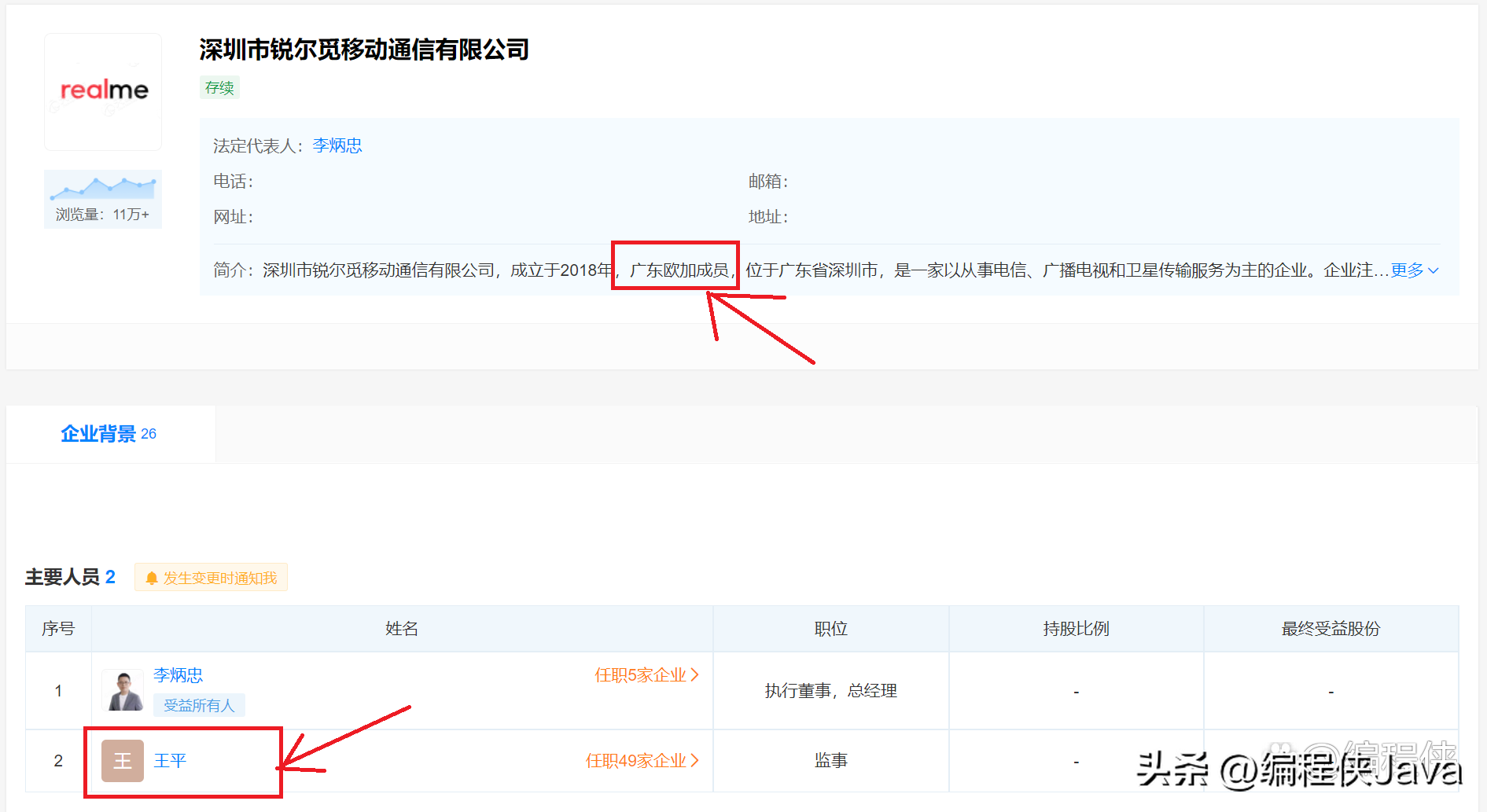This screenshot has width=1487, height=812.
Task: Open 任职49家企业 link for 王平
Action: [x=642, y=761]
